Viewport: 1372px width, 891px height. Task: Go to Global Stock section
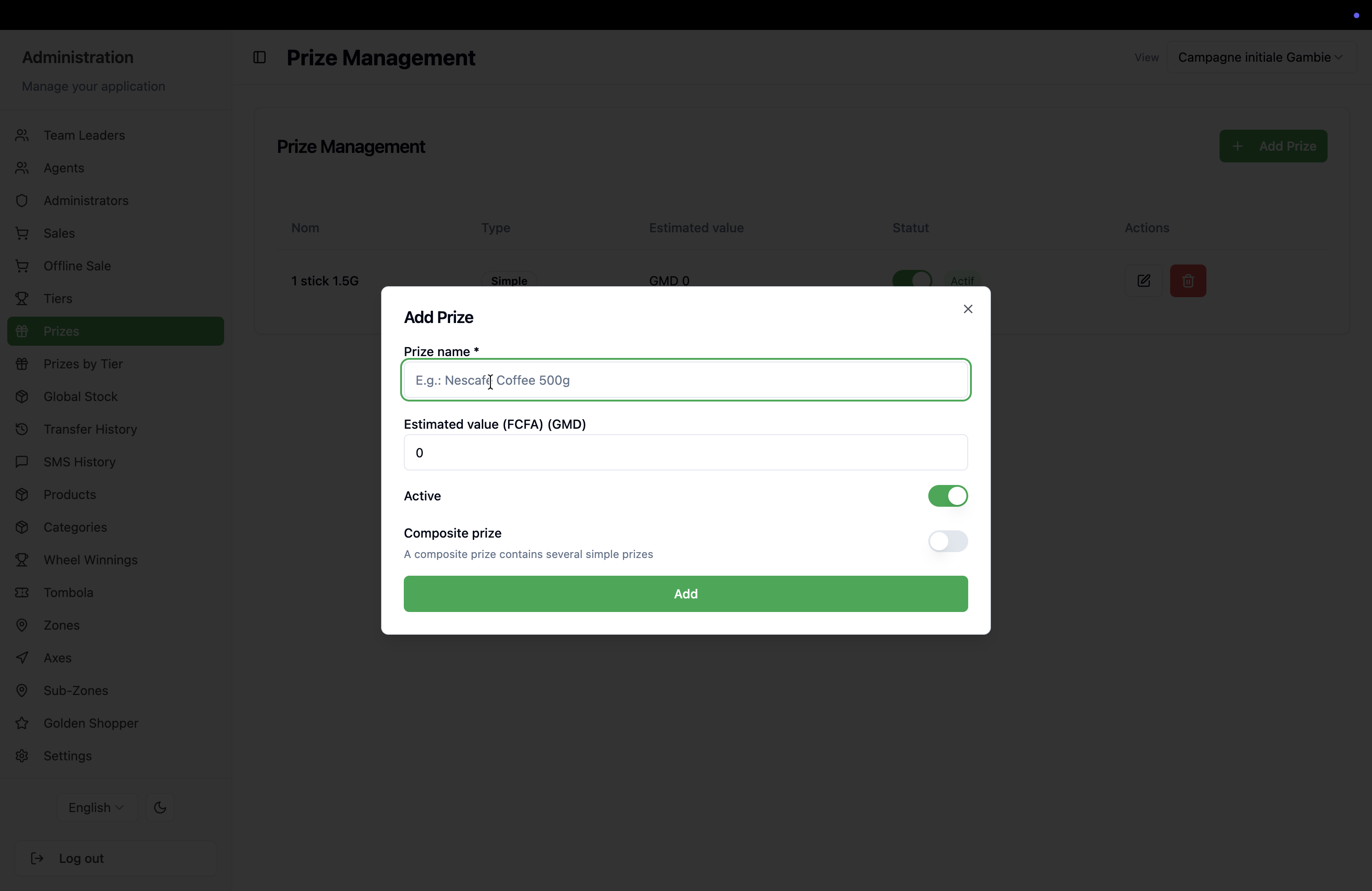(x=115, y=397)
